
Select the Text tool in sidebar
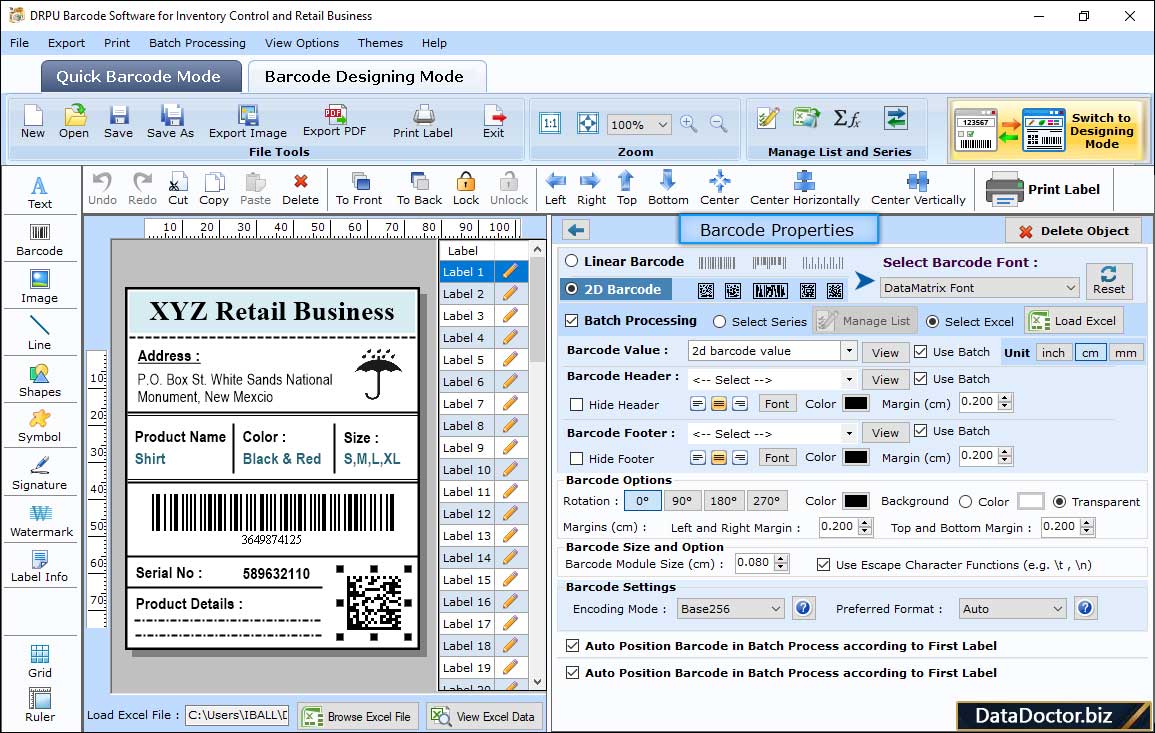coord(40,193)
